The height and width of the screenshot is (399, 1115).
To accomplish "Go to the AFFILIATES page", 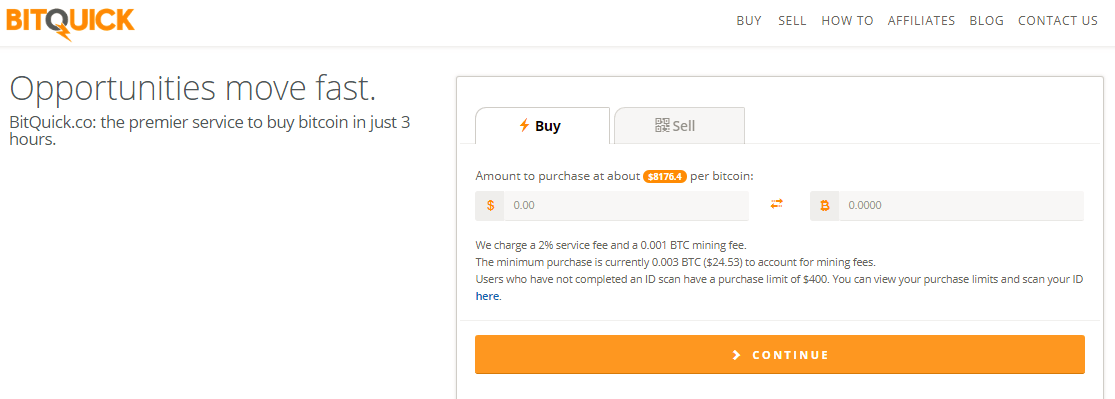I will (921, 21).
